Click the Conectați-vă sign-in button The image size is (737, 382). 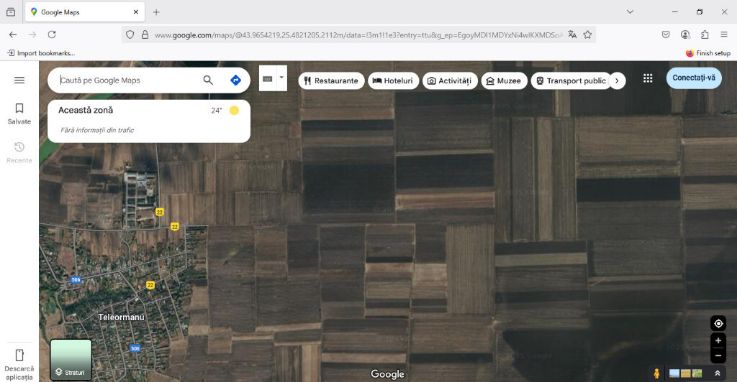(694, 78)
